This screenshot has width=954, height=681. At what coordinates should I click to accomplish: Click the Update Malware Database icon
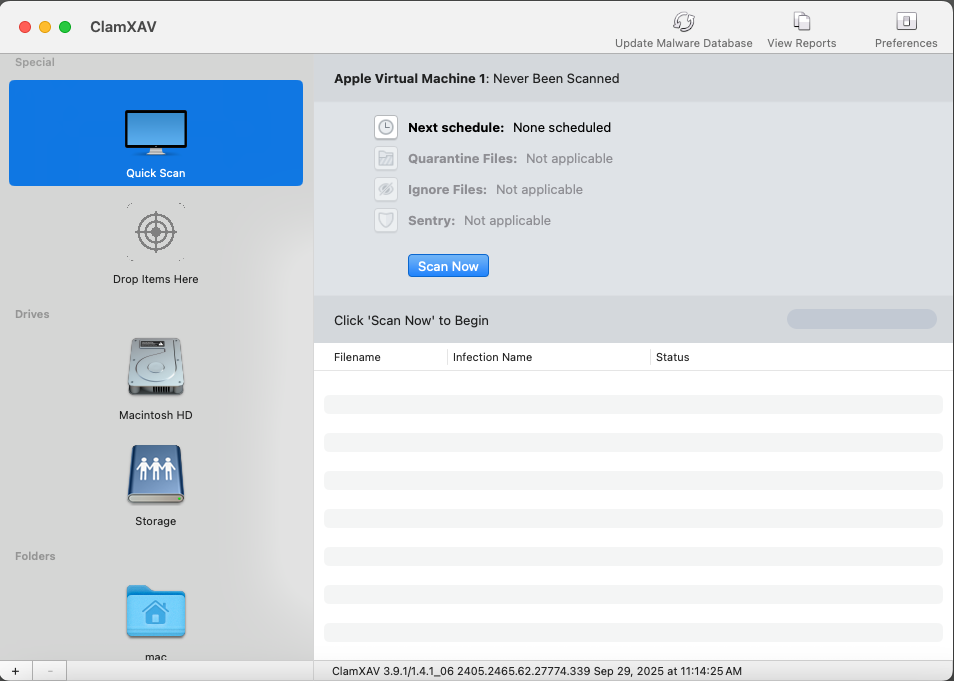[x=683, y=22]
